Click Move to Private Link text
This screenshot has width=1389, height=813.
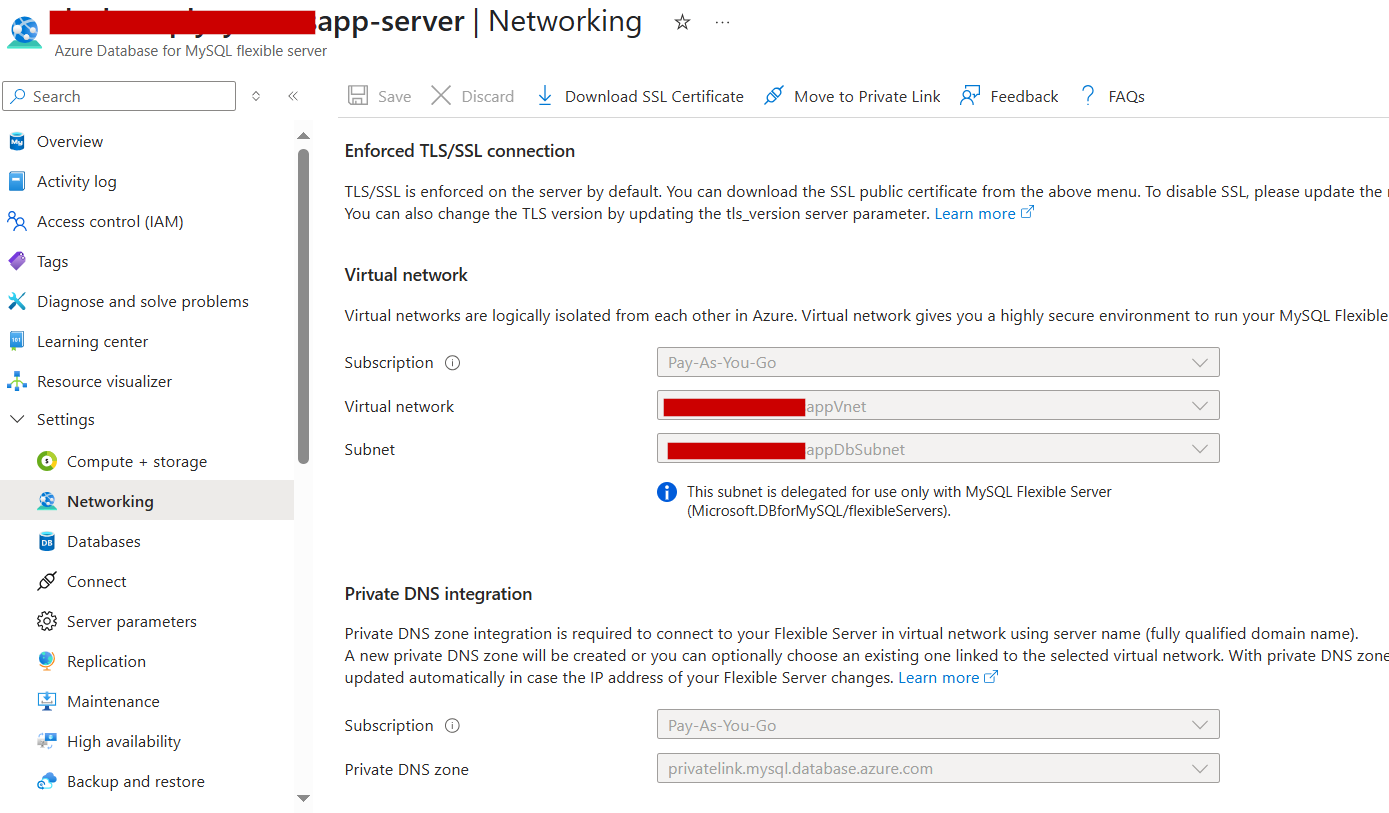click(x=867, y=97)
